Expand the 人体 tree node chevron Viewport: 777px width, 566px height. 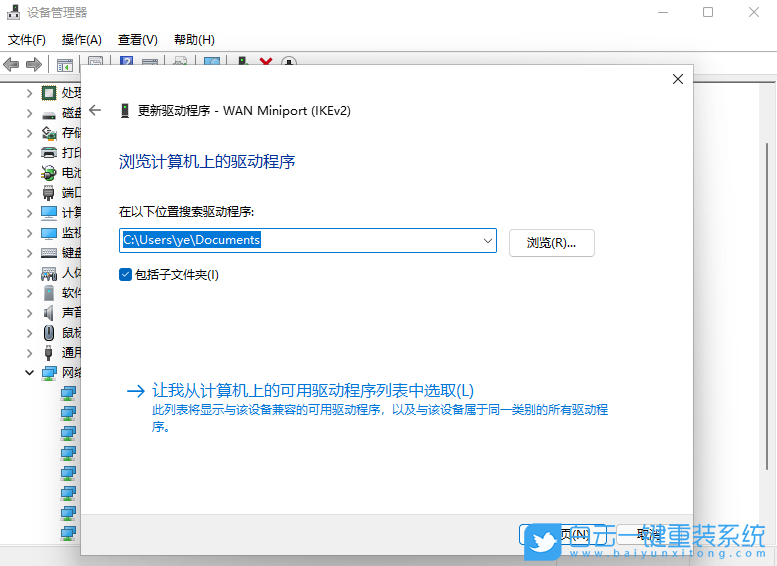coord(29,273)
